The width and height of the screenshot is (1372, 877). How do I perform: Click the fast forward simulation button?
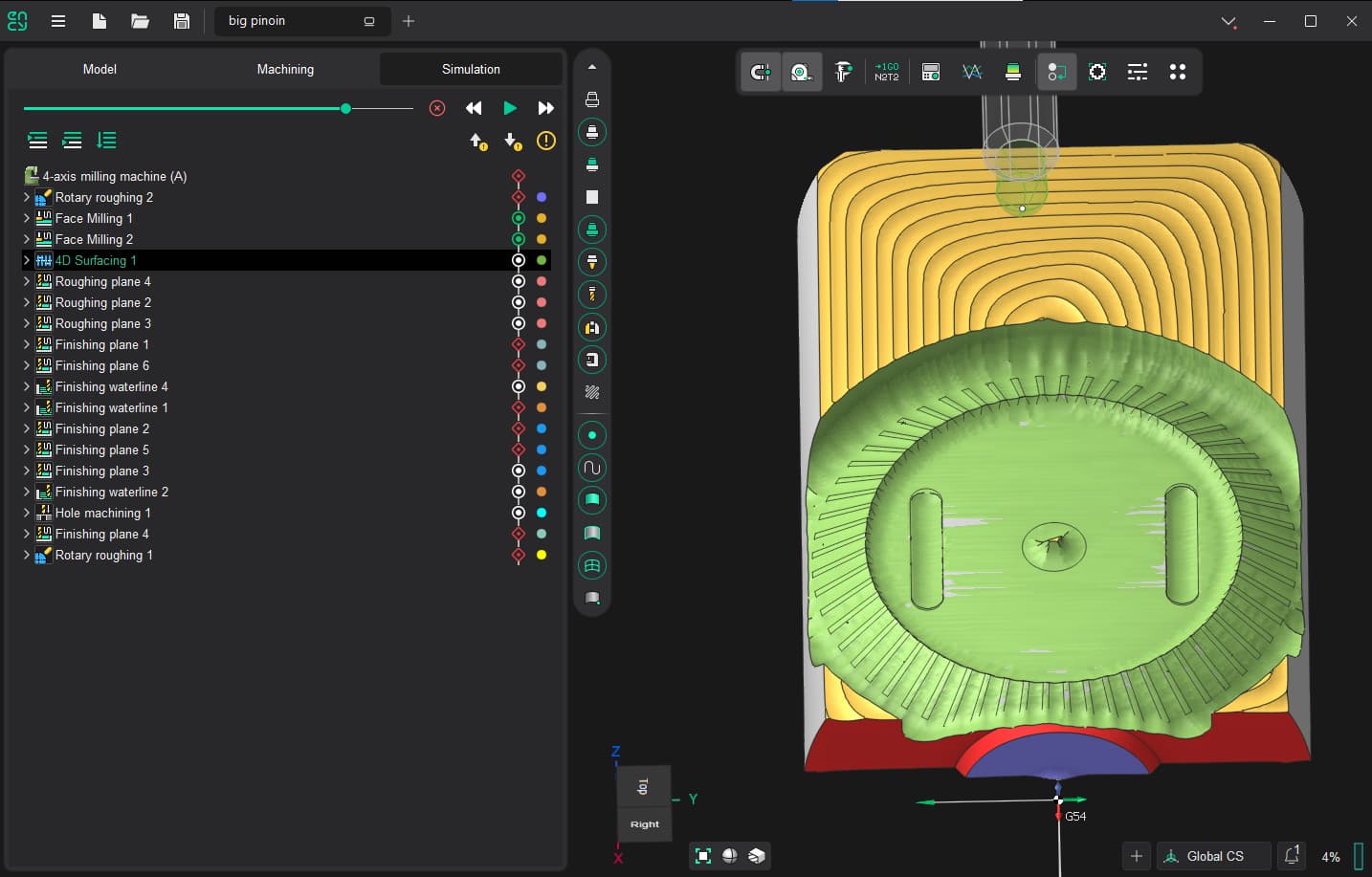[x=545, y=108]
